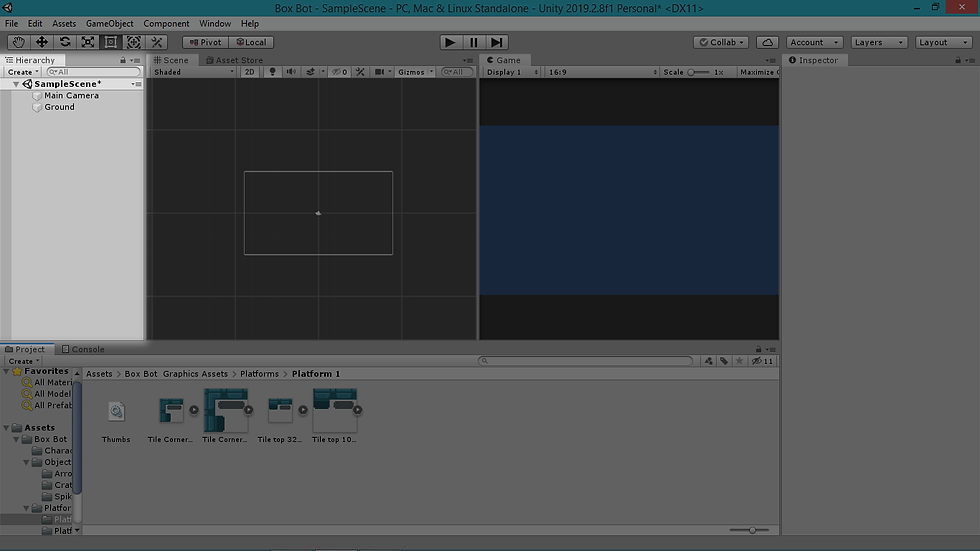Select the combined Transform tool
Image resolution: width=980 pixels, height=551 pixels.
134,42
